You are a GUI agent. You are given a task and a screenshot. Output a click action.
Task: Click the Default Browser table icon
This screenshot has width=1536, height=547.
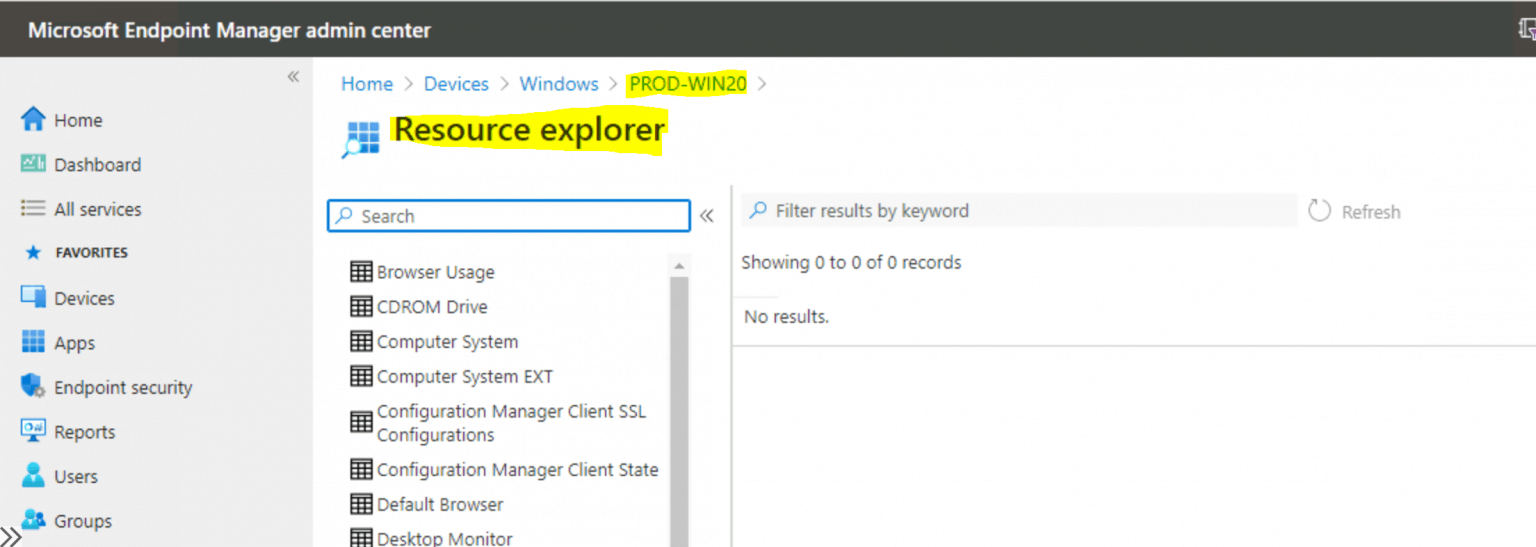click(361, 504)
